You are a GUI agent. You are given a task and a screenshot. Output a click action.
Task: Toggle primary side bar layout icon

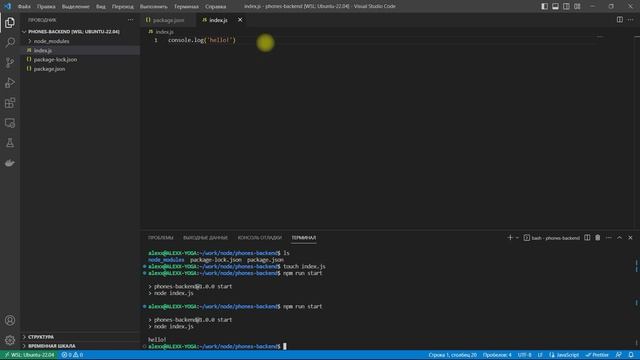coord(544,6)
